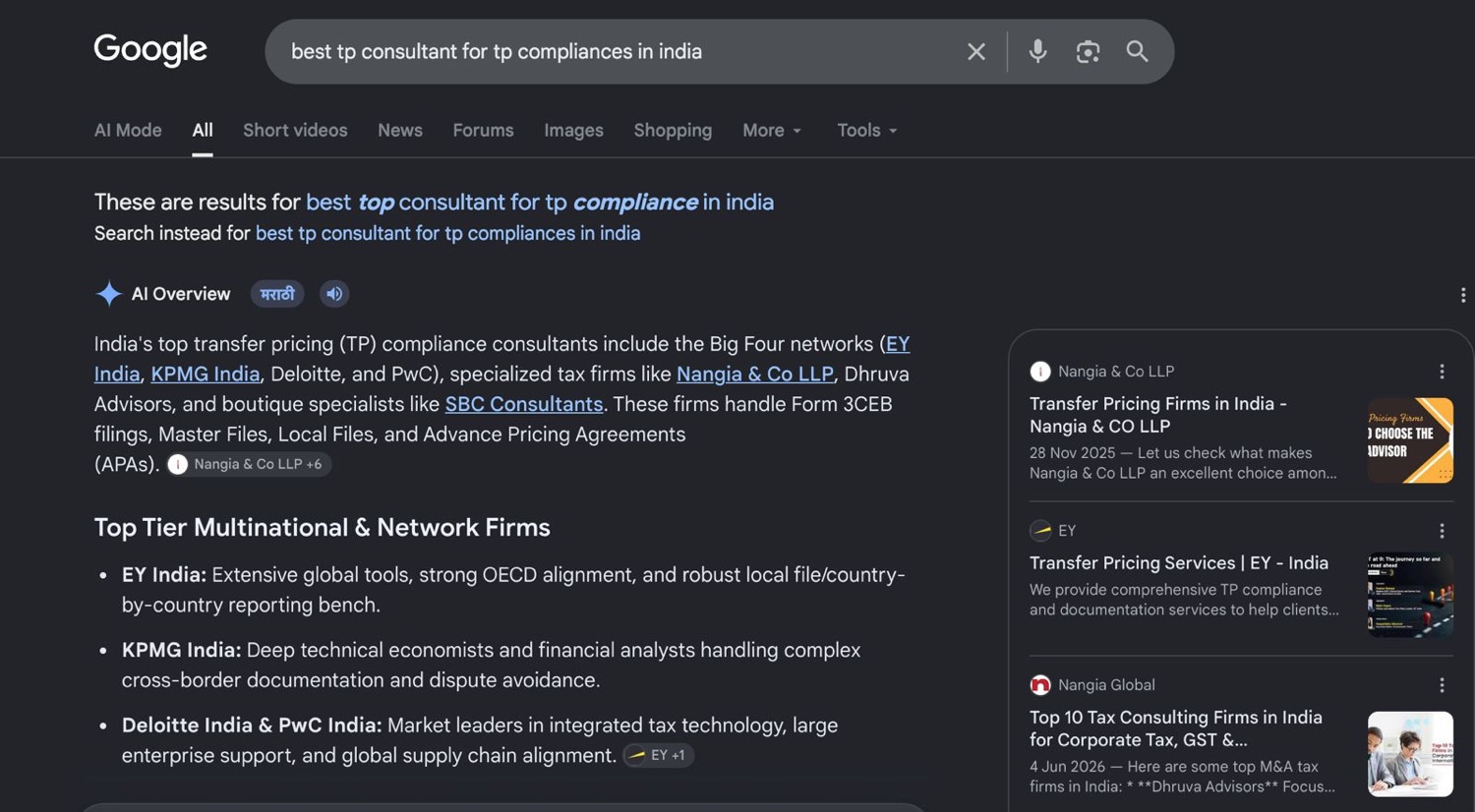Click the 'EY India:' bullet heading
Screen dimensions: 1475x812
164,575
